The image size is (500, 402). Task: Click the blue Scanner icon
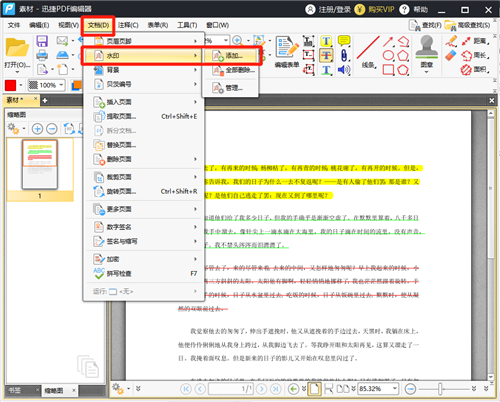click(x=62, y=55)
